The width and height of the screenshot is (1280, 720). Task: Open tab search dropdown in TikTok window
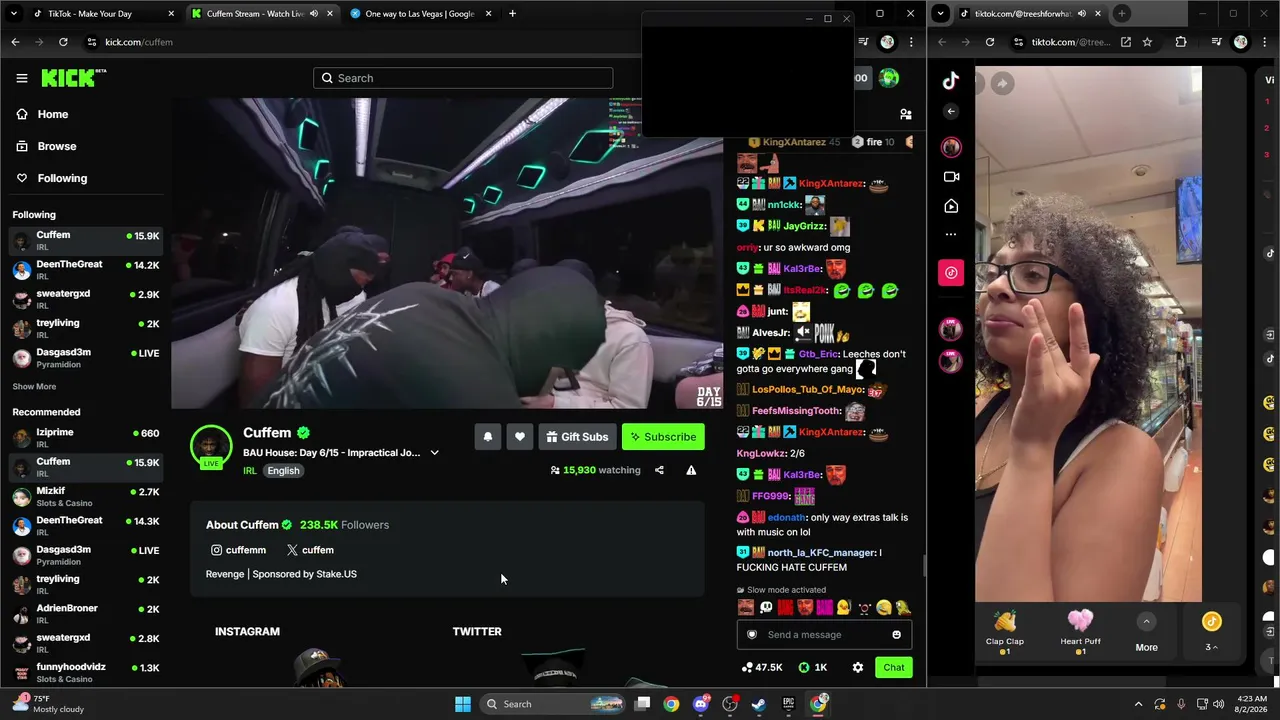pos(940,14)
